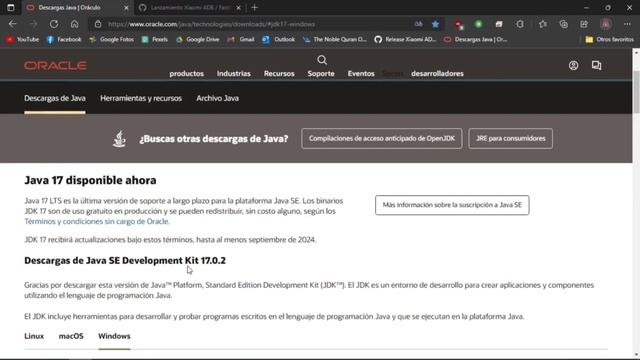Open the browser home page
Viewport: 640px width, 360px height.
point(74,24)
